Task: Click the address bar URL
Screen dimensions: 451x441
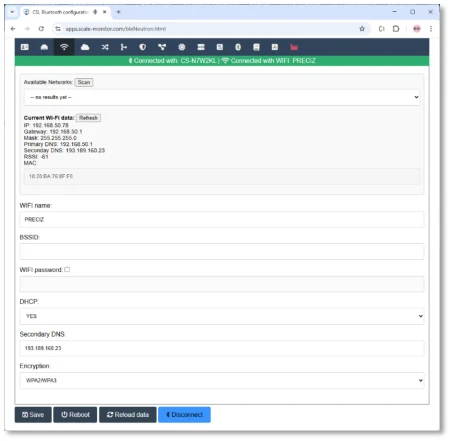Action: [x=116, y=29]
